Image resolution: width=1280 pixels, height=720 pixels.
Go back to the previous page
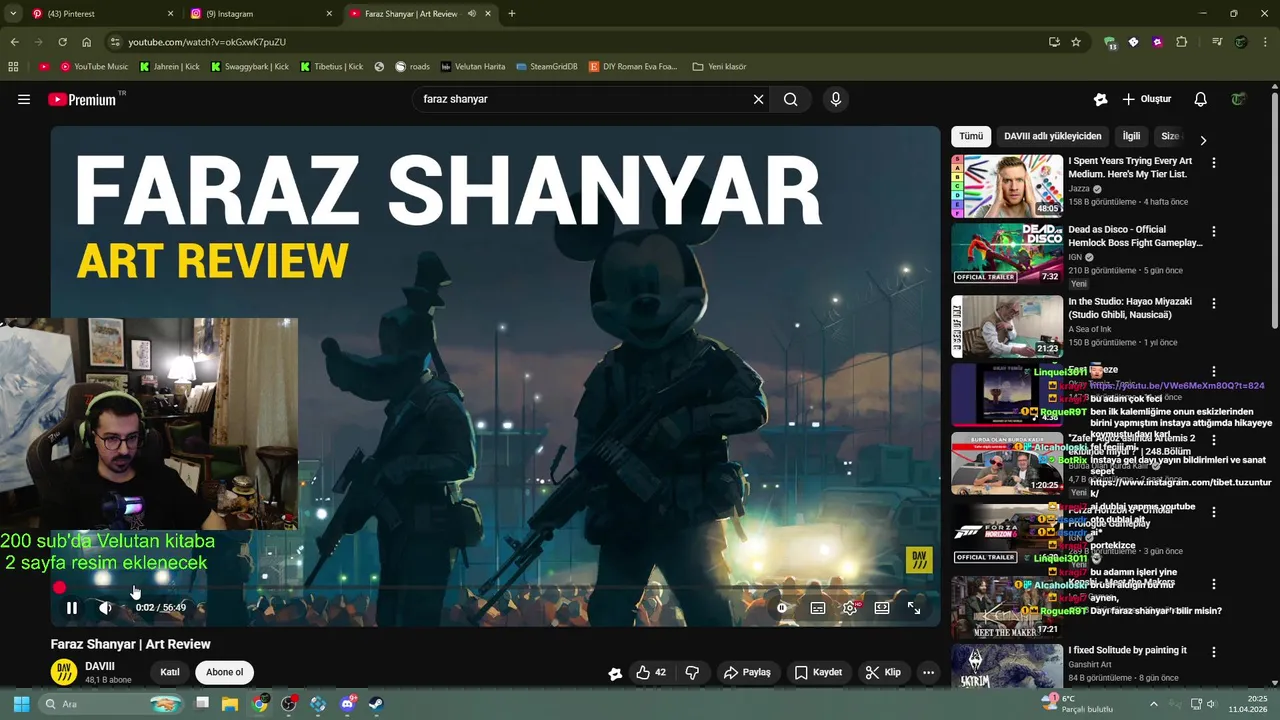[x=14, y=42]
